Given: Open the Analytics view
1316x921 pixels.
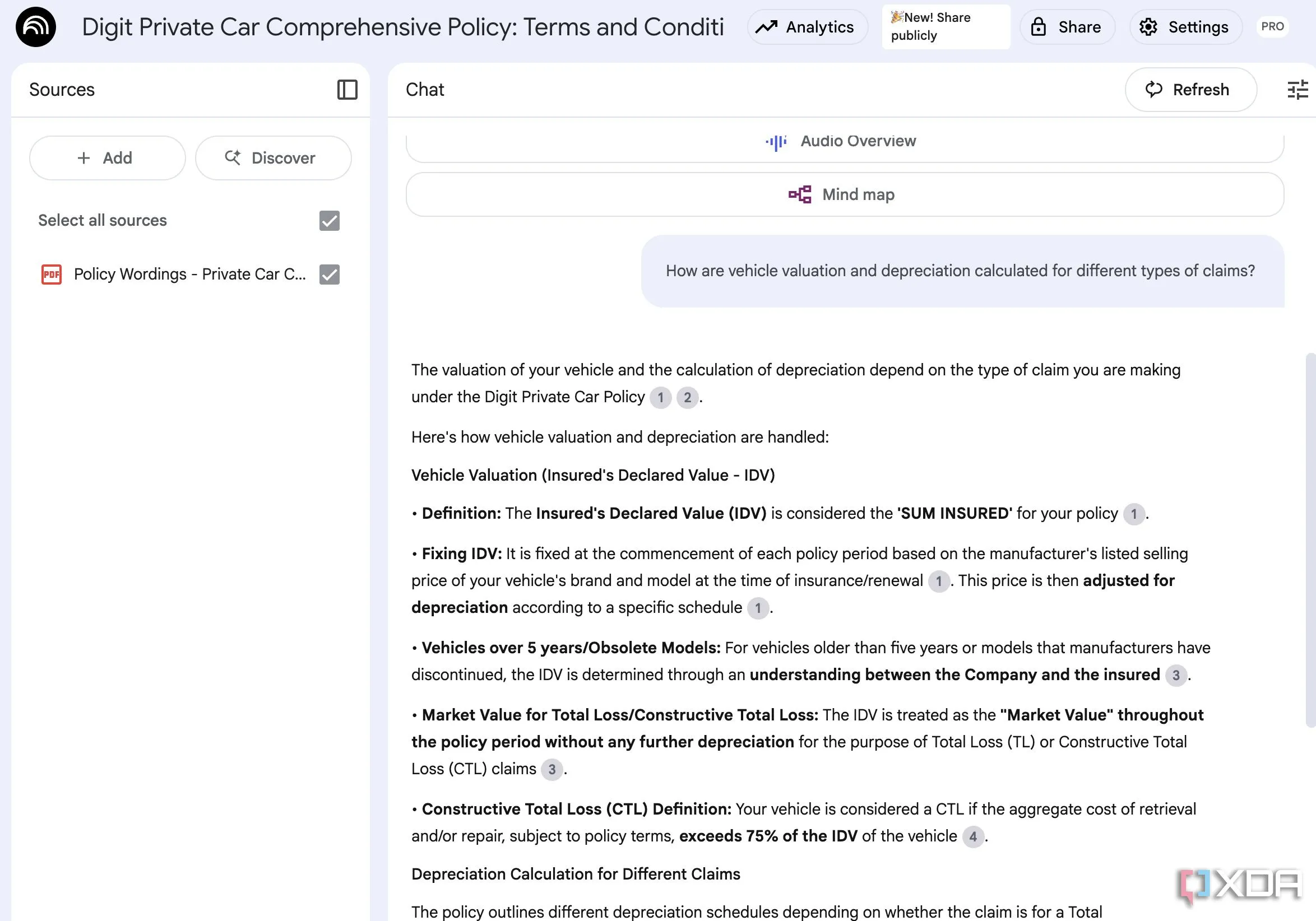Looking at the screenshot, I should (807, 27).
